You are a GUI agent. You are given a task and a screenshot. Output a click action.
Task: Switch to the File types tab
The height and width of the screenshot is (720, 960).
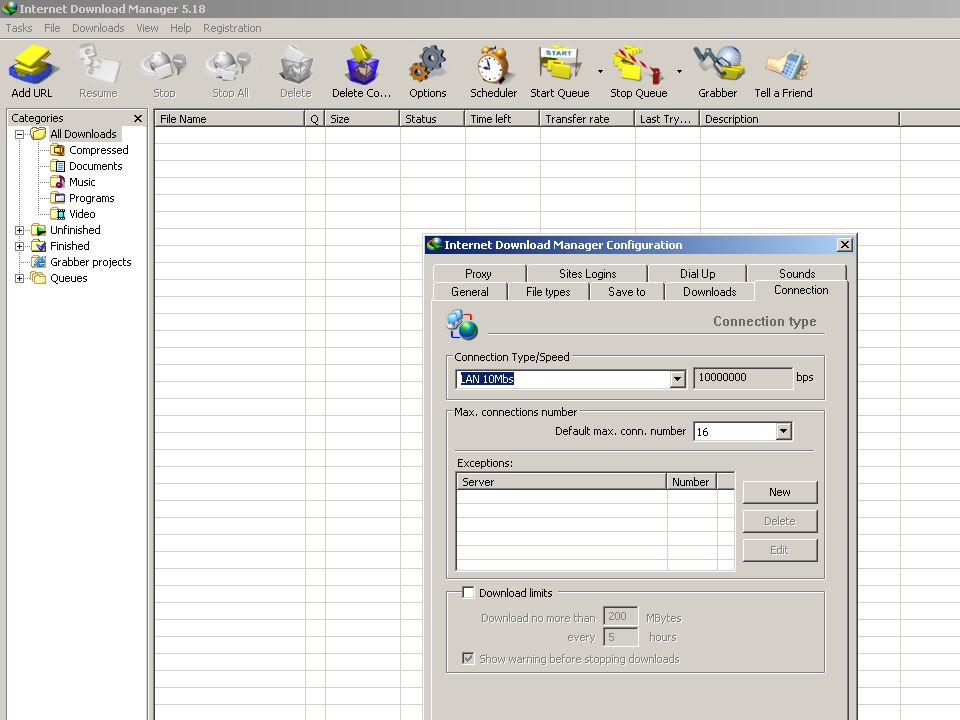coord(548,292)
